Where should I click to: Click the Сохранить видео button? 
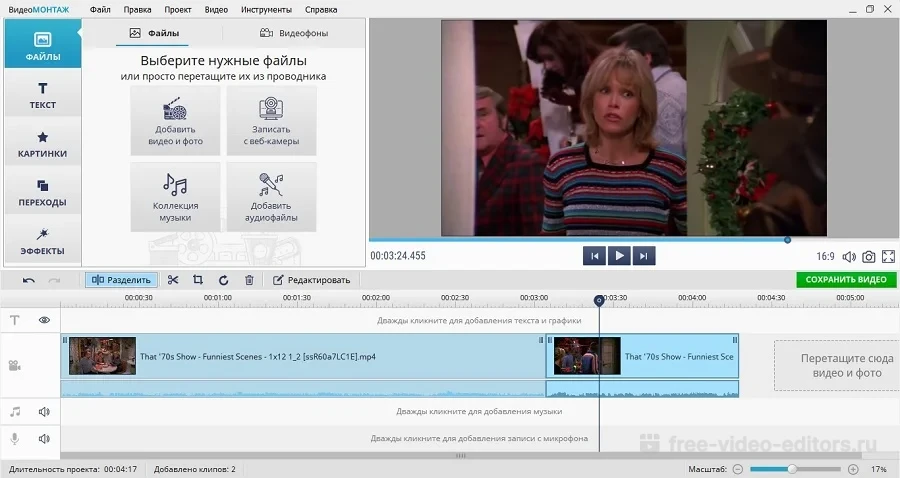[846, 280]
